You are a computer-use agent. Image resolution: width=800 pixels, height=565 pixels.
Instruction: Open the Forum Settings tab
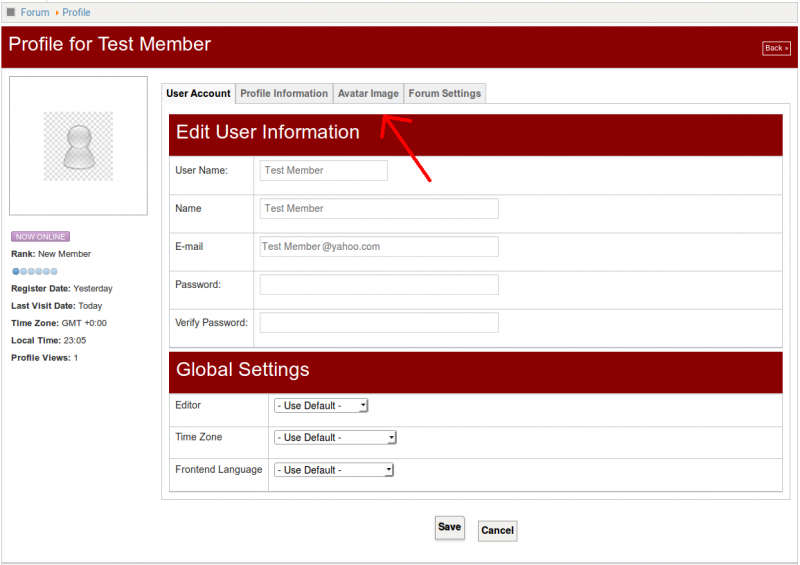click(x=445, y=93)
